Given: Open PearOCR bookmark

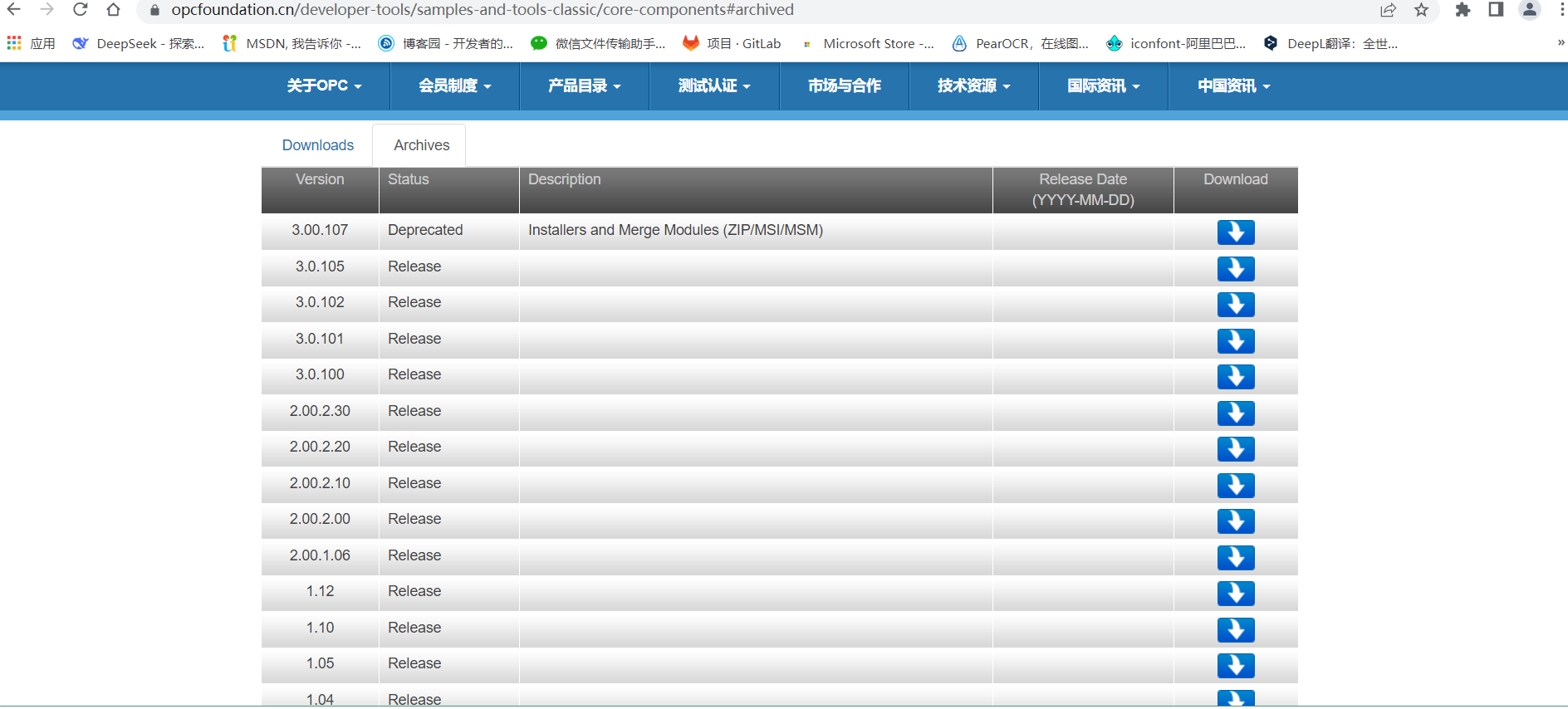Looking at the screenshot, I should tap(1021, 43).
